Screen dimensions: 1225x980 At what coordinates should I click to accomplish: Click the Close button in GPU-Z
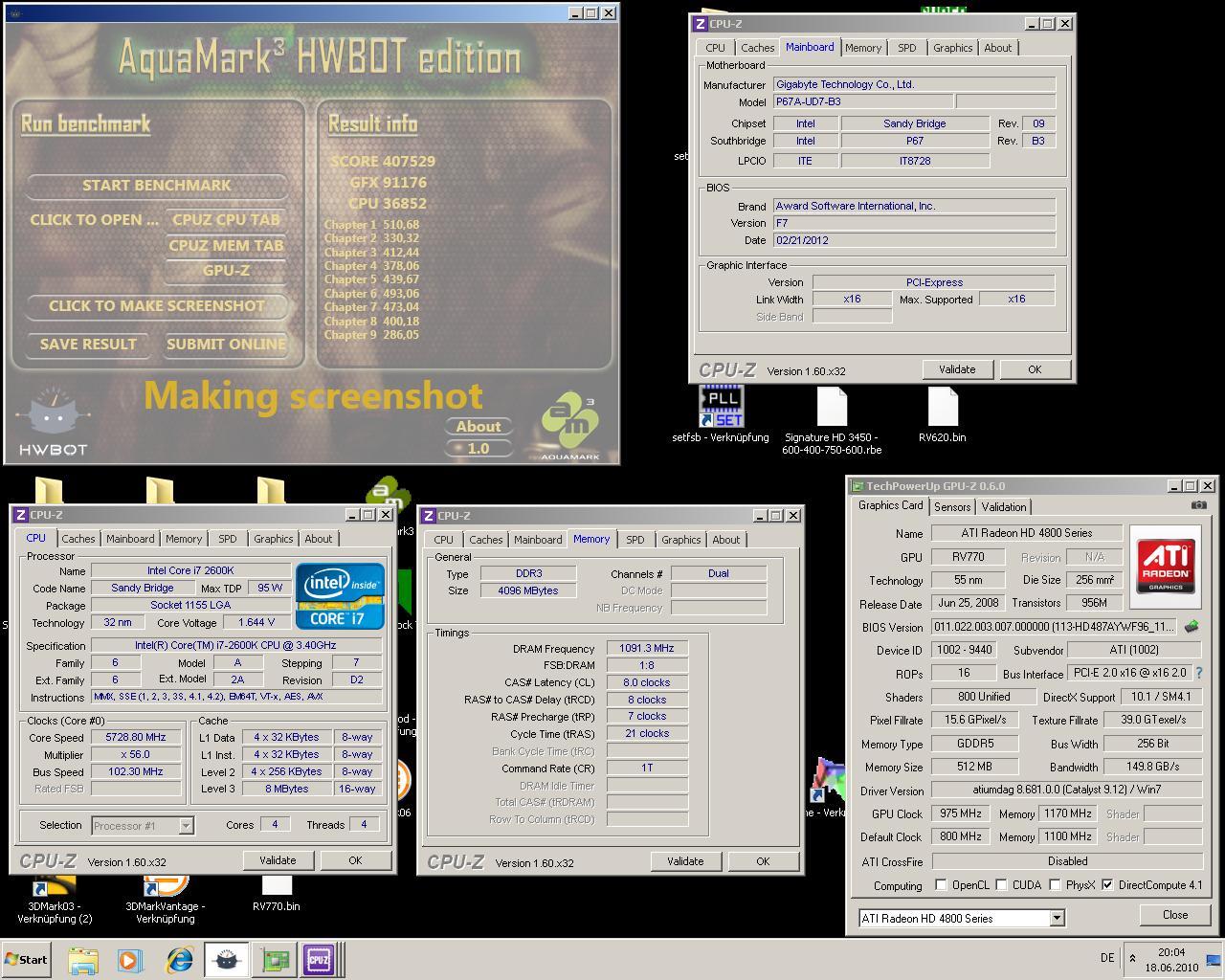[1175, 915]
